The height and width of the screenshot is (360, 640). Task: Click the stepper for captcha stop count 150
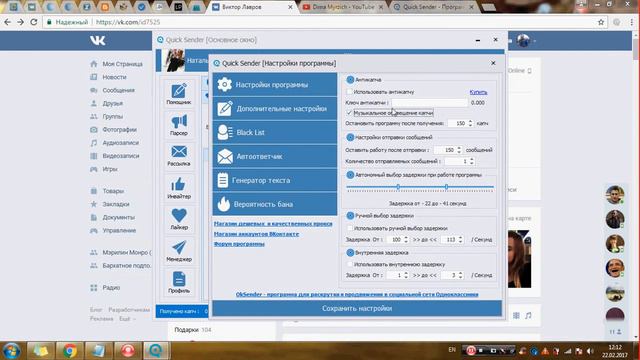pos(470,123)
